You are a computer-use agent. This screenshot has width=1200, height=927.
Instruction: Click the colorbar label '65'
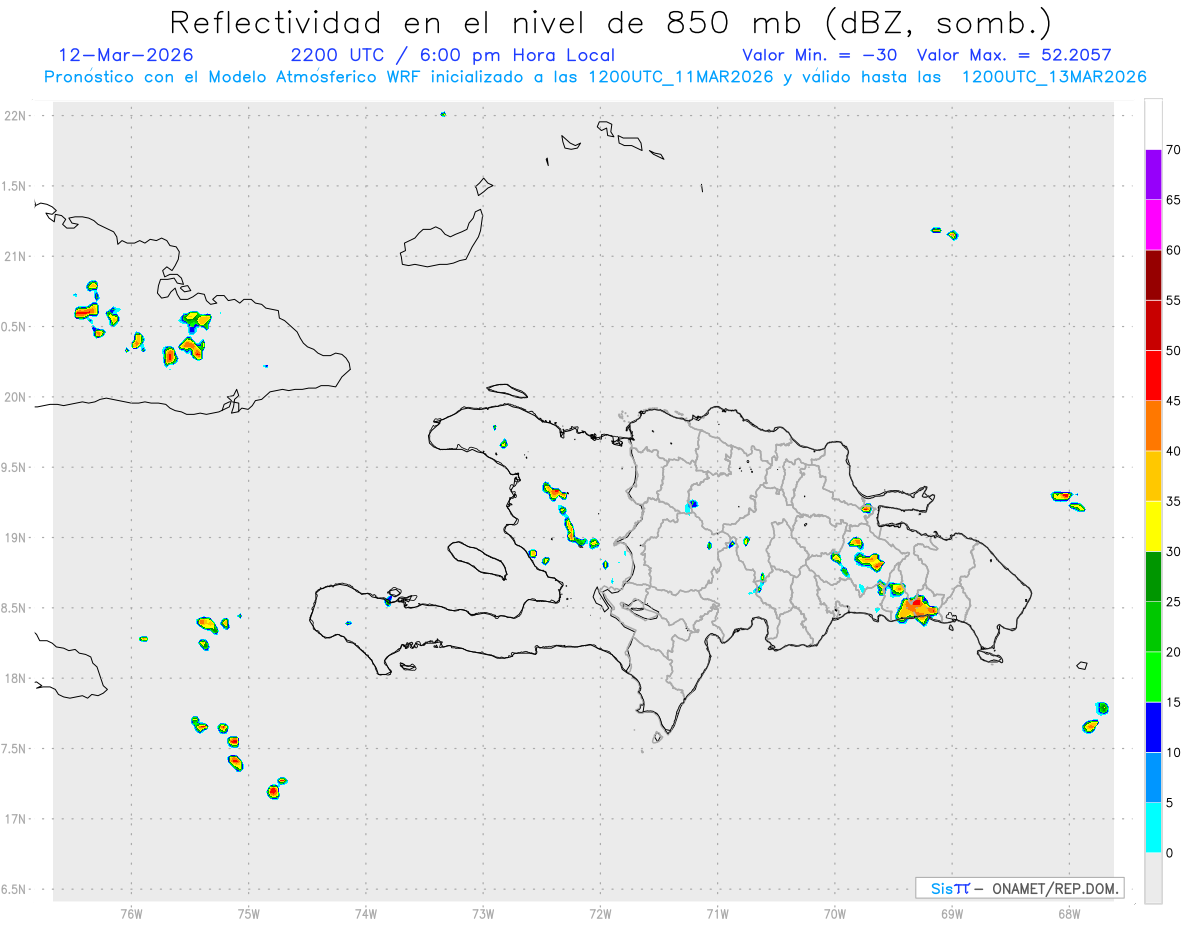tap(1173, 200)
